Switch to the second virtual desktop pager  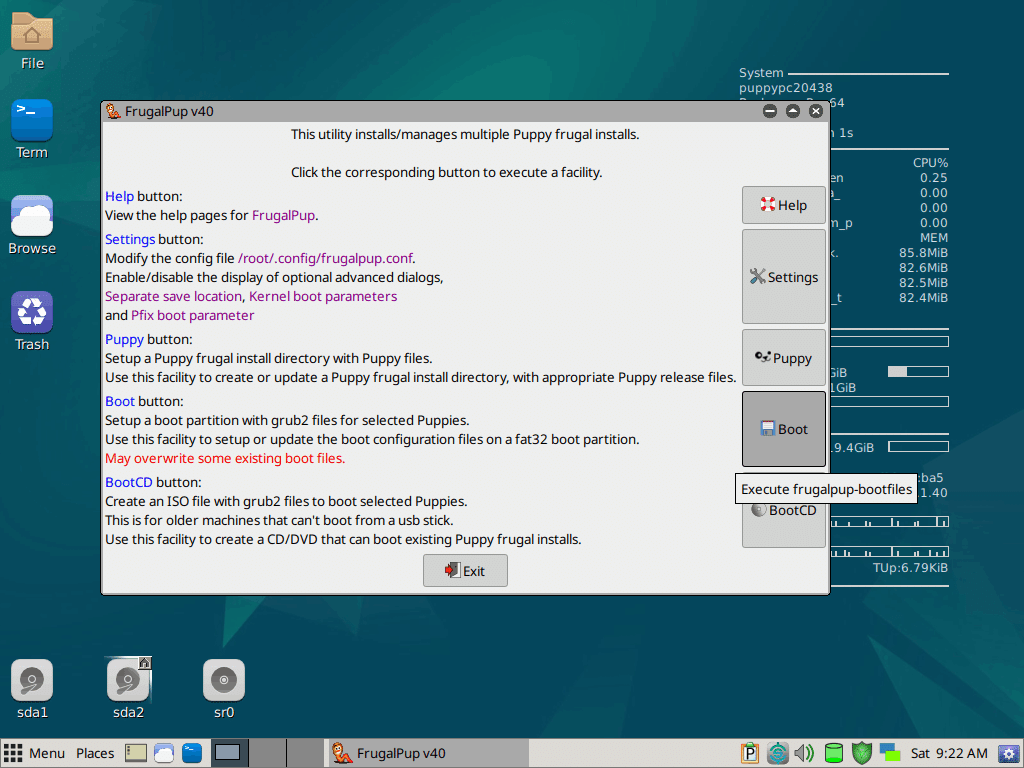tap(267, 753)
